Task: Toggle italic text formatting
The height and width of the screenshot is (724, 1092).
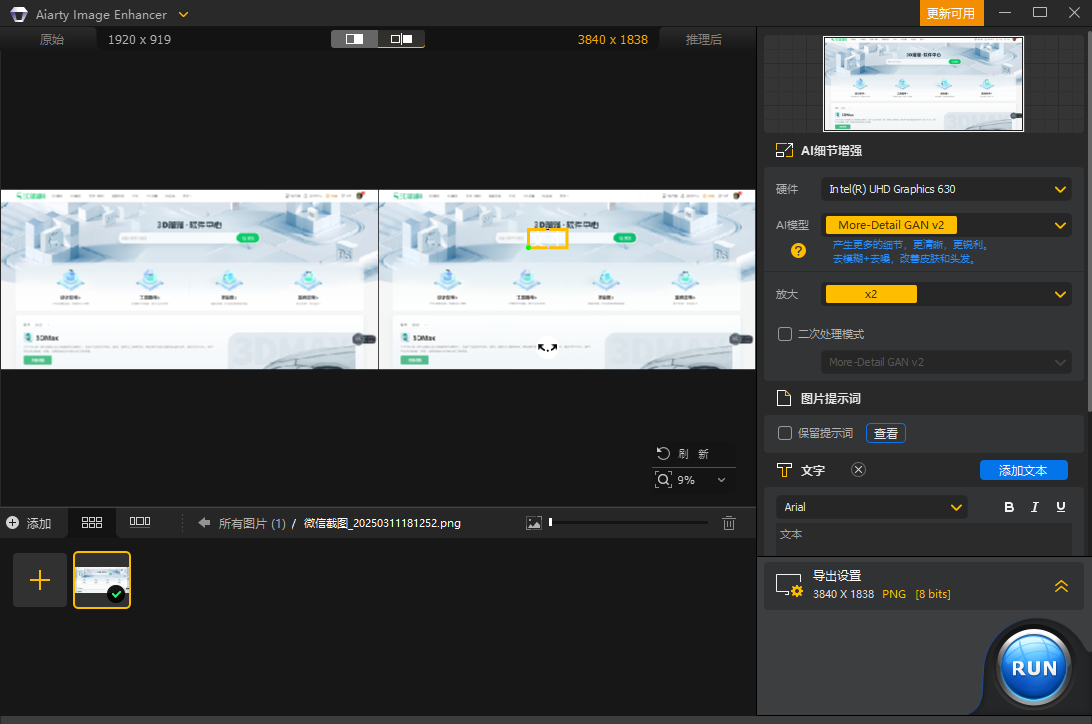Action: (1035, 507)
